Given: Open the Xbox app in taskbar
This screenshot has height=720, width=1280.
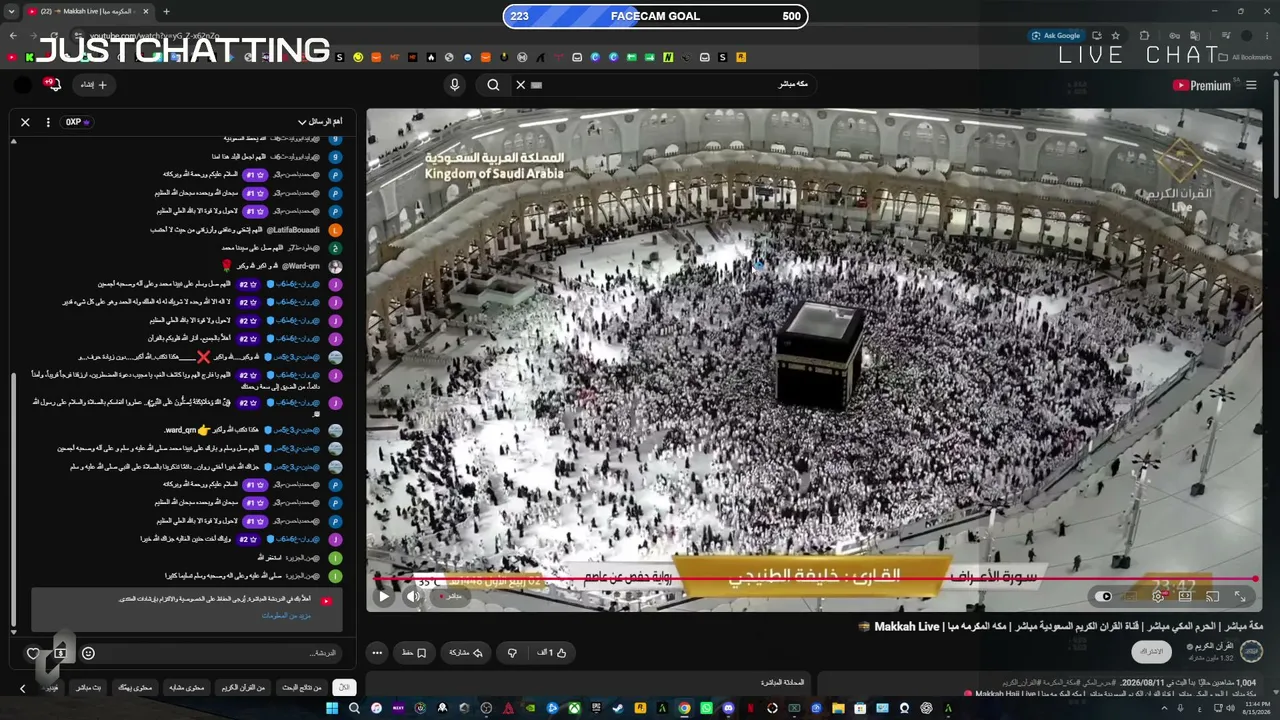Looking at the screenshot, I should (574, 708).
